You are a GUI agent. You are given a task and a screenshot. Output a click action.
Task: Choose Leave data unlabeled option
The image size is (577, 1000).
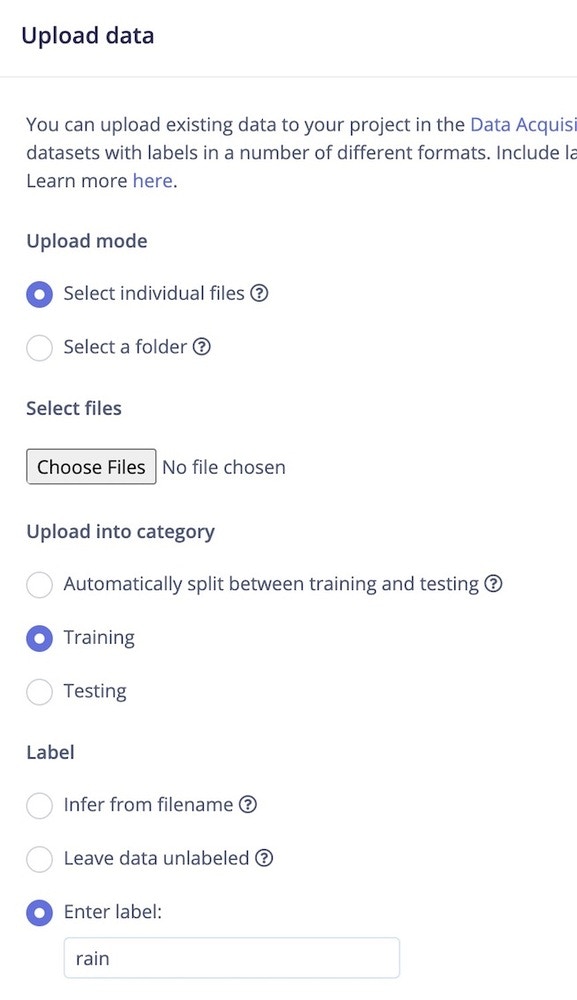[40, 859]
